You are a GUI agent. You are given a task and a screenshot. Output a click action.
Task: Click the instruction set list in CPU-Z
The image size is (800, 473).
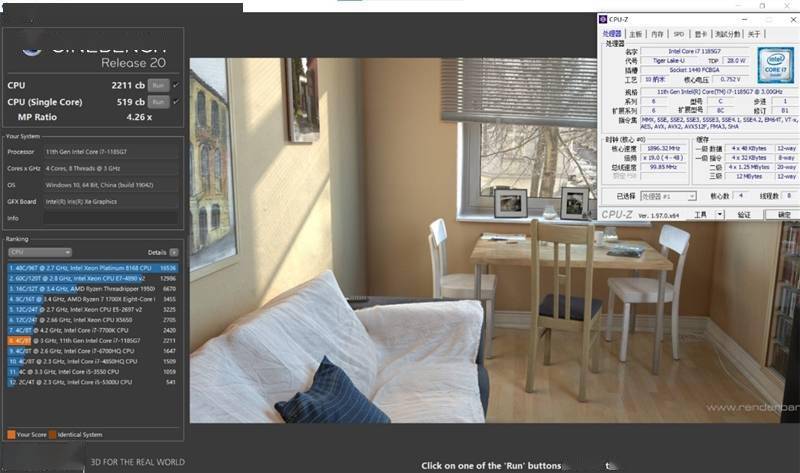(x=719, y=122)
